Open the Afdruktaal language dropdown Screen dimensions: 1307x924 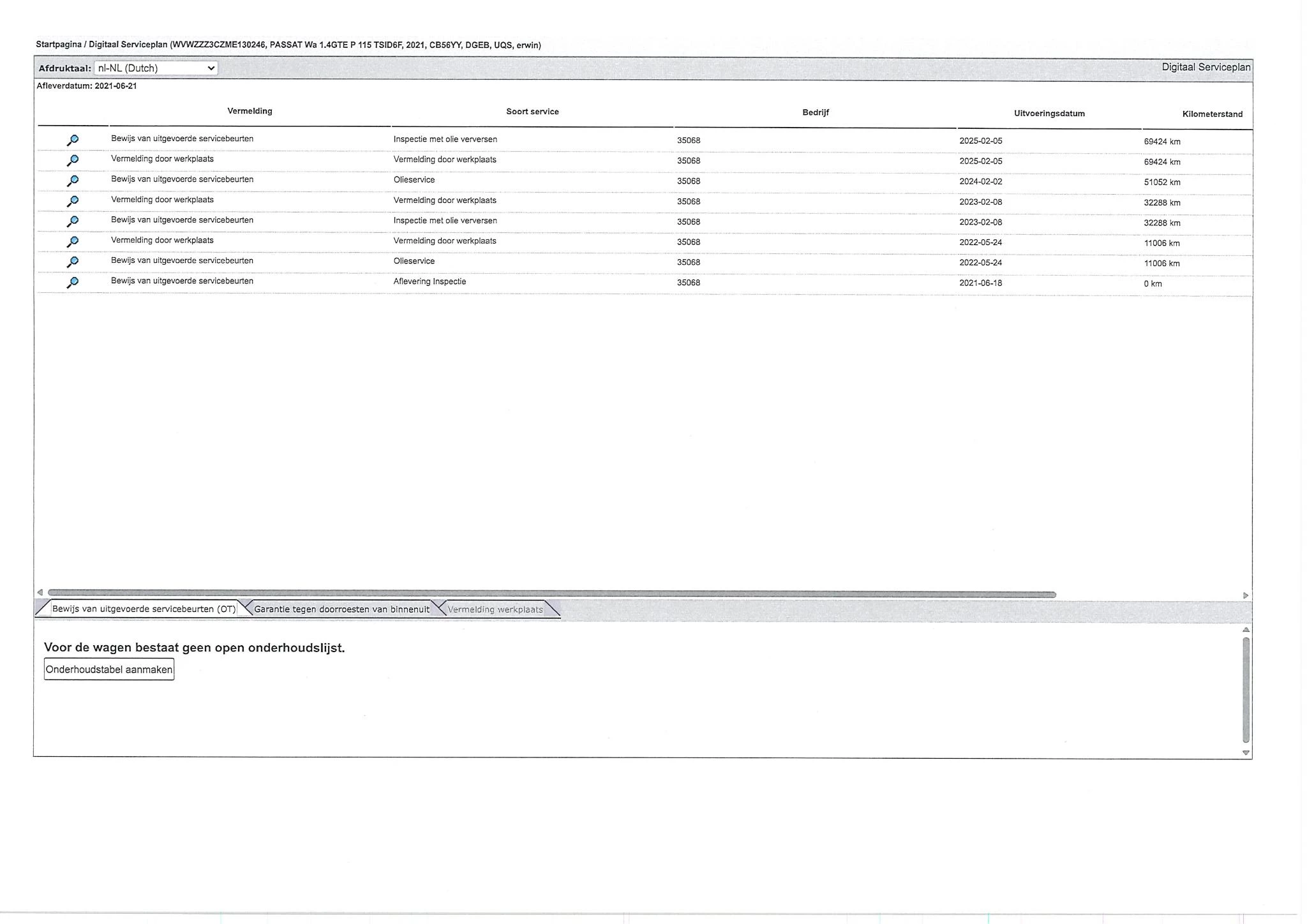click(156, 68)
